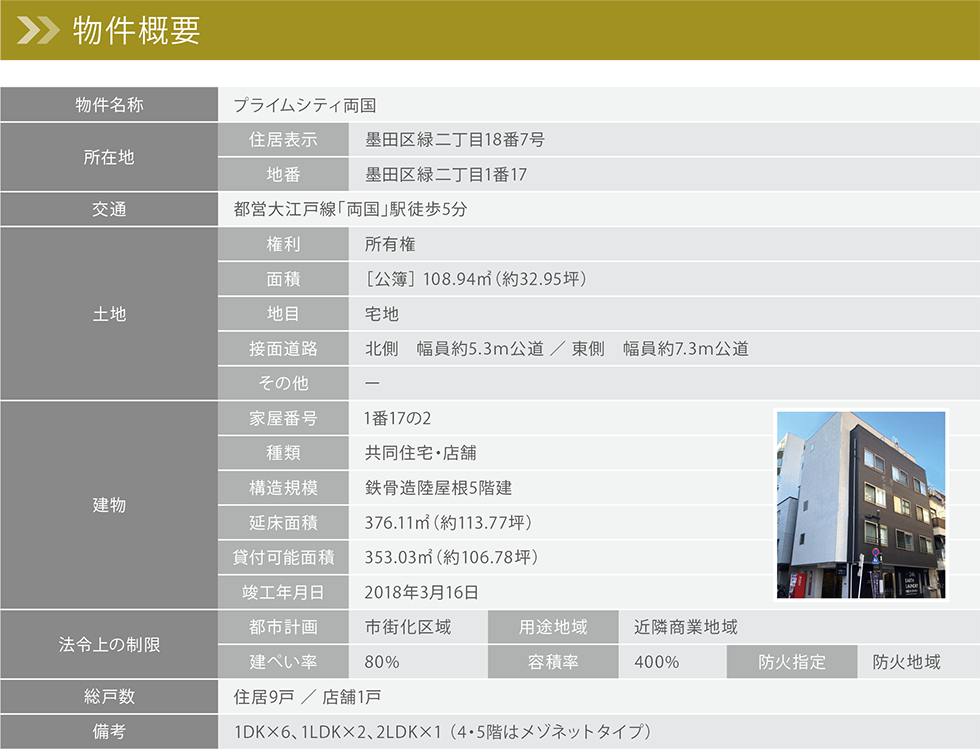Click the 土地 section header
980x749 pixels.
click(109, 314)
